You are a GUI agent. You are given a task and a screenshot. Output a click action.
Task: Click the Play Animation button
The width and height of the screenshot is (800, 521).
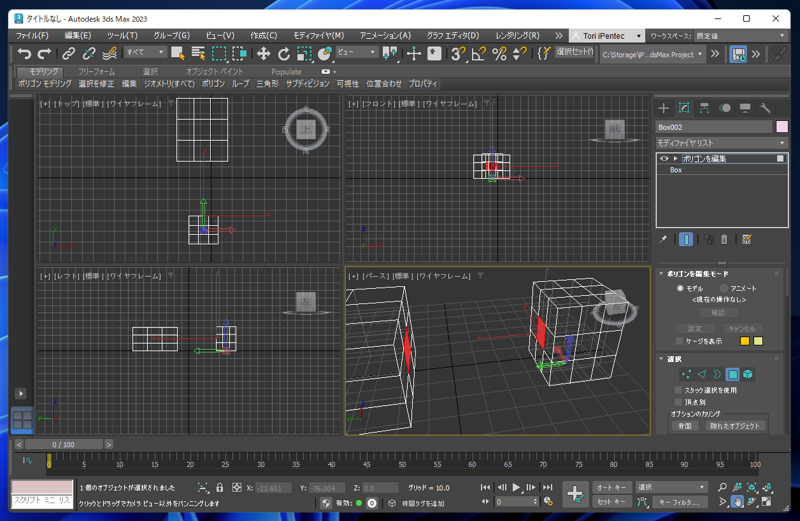pos(516,487)
